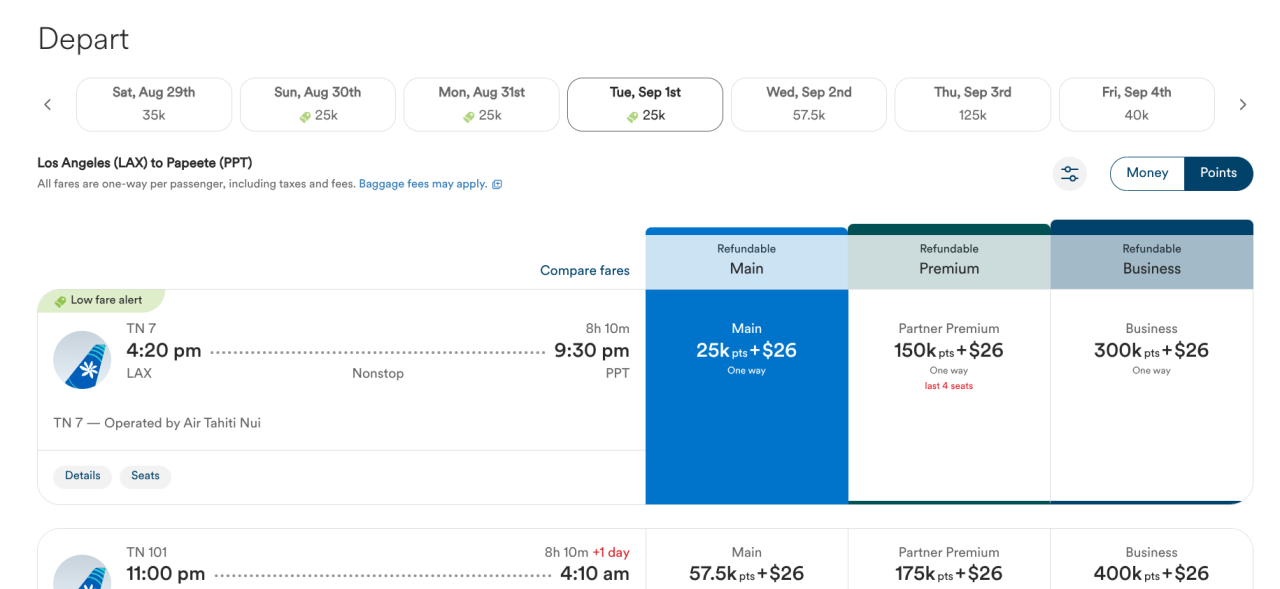Advance to later dates with right arrow

click(x=1243, y=104)
